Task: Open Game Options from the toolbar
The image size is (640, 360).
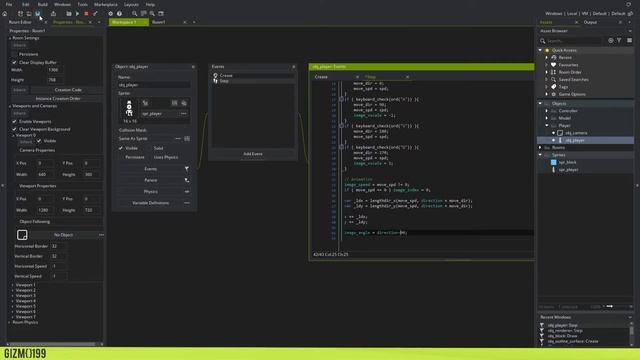Action: [x=110, y=14]
